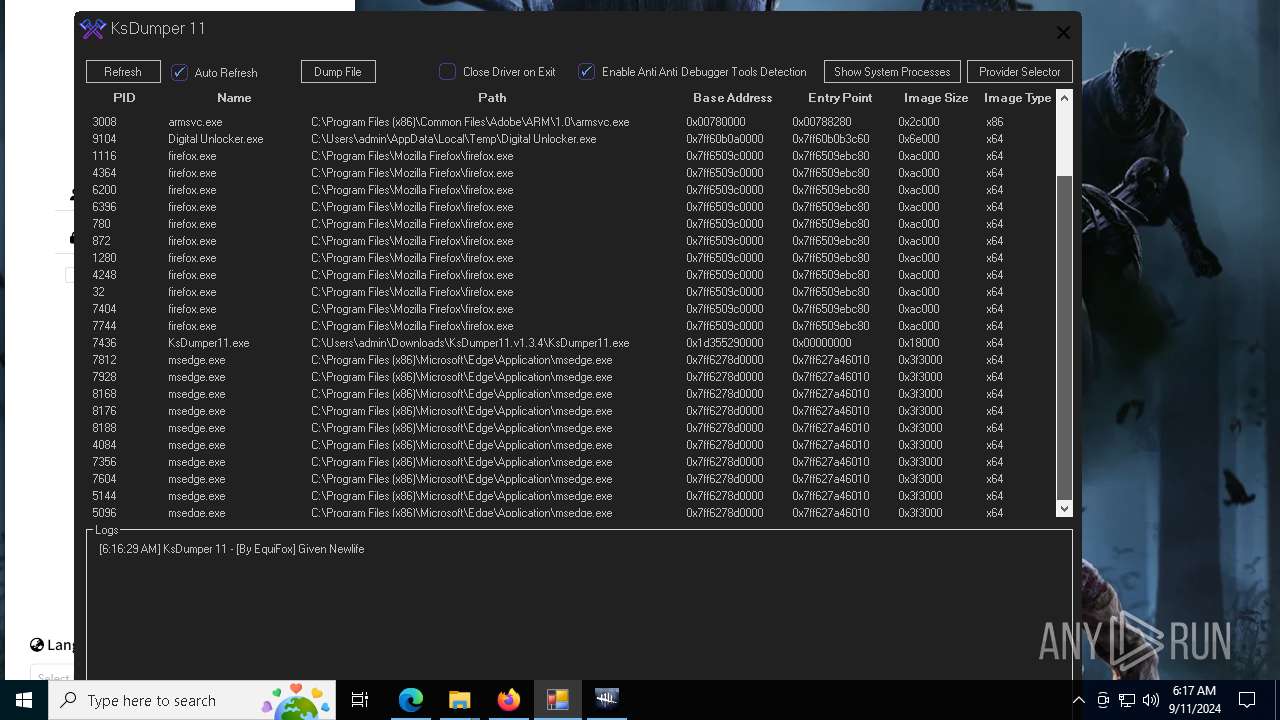Click entry point 0x7ff60b0b3c60 cell

(x=830, y=139)
